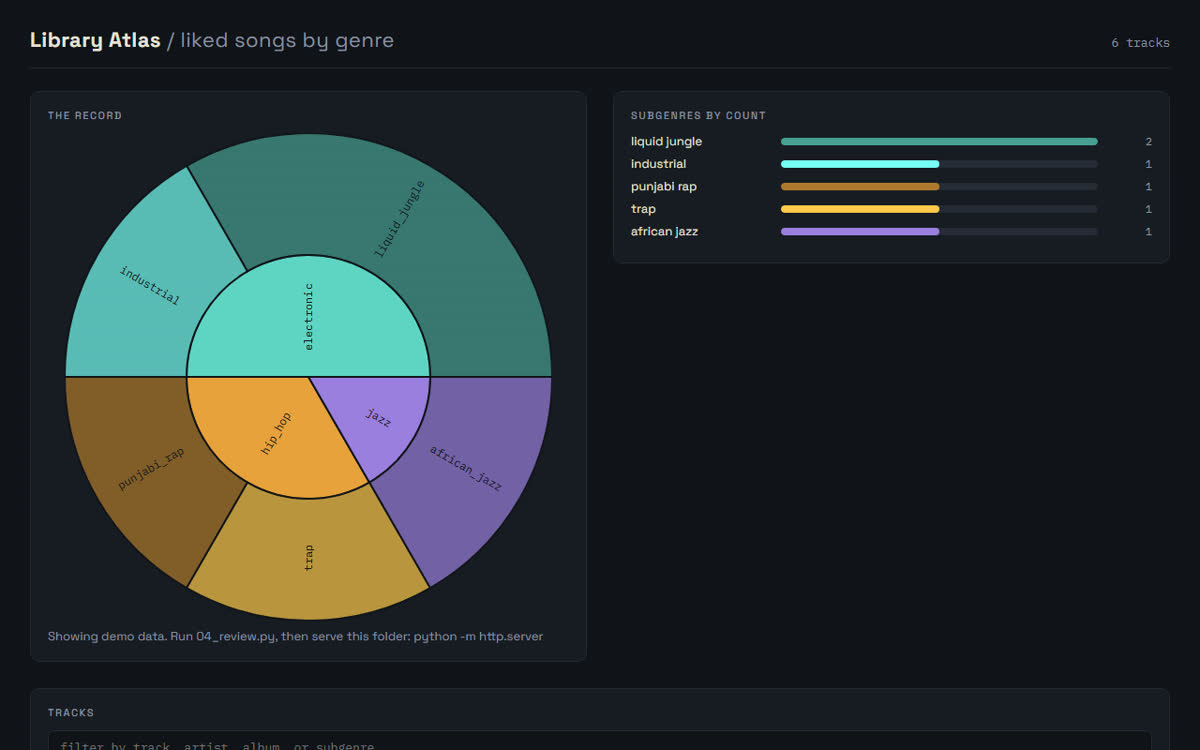
Task: Click the industrial label in subgenre list
Action: [x=658, y=164]
